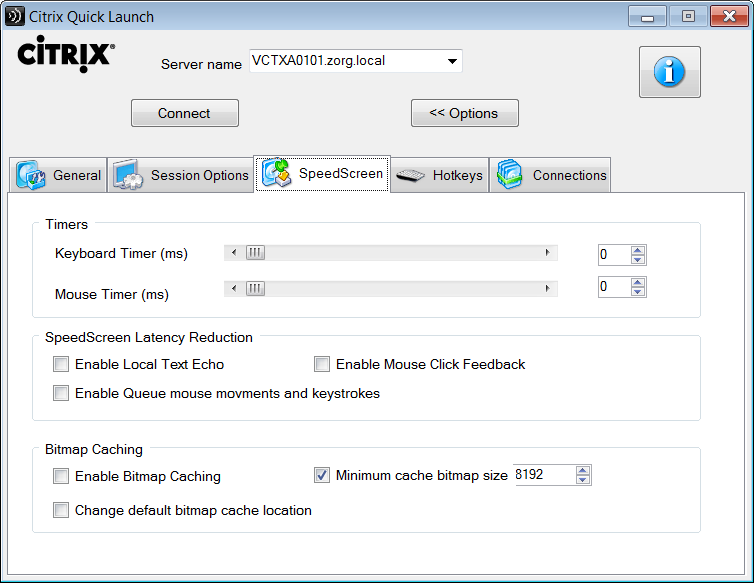Click the Citrix logo
Viewport: 754px width, 583px height.
coord(66,54)
